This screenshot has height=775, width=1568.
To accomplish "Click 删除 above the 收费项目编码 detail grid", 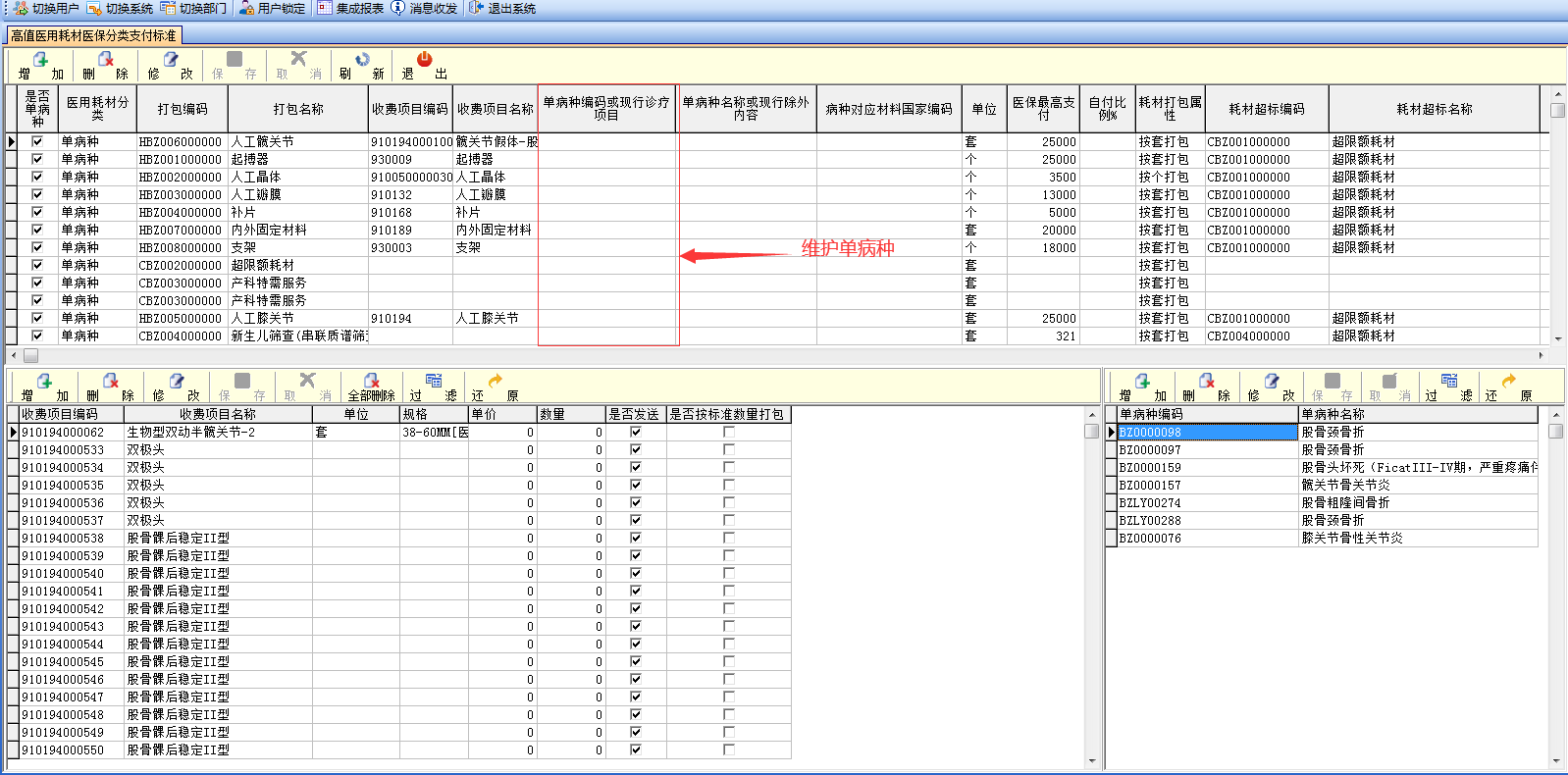I will (x=110, y=387).
